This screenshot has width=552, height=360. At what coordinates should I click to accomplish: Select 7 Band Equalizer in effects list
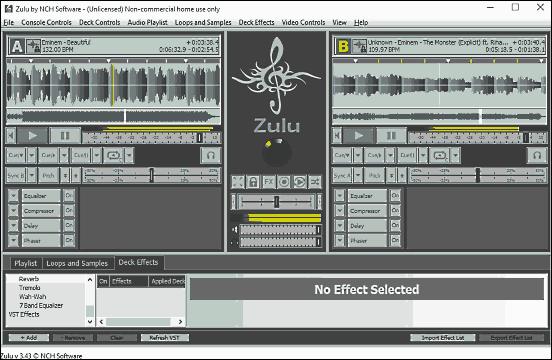41,305
